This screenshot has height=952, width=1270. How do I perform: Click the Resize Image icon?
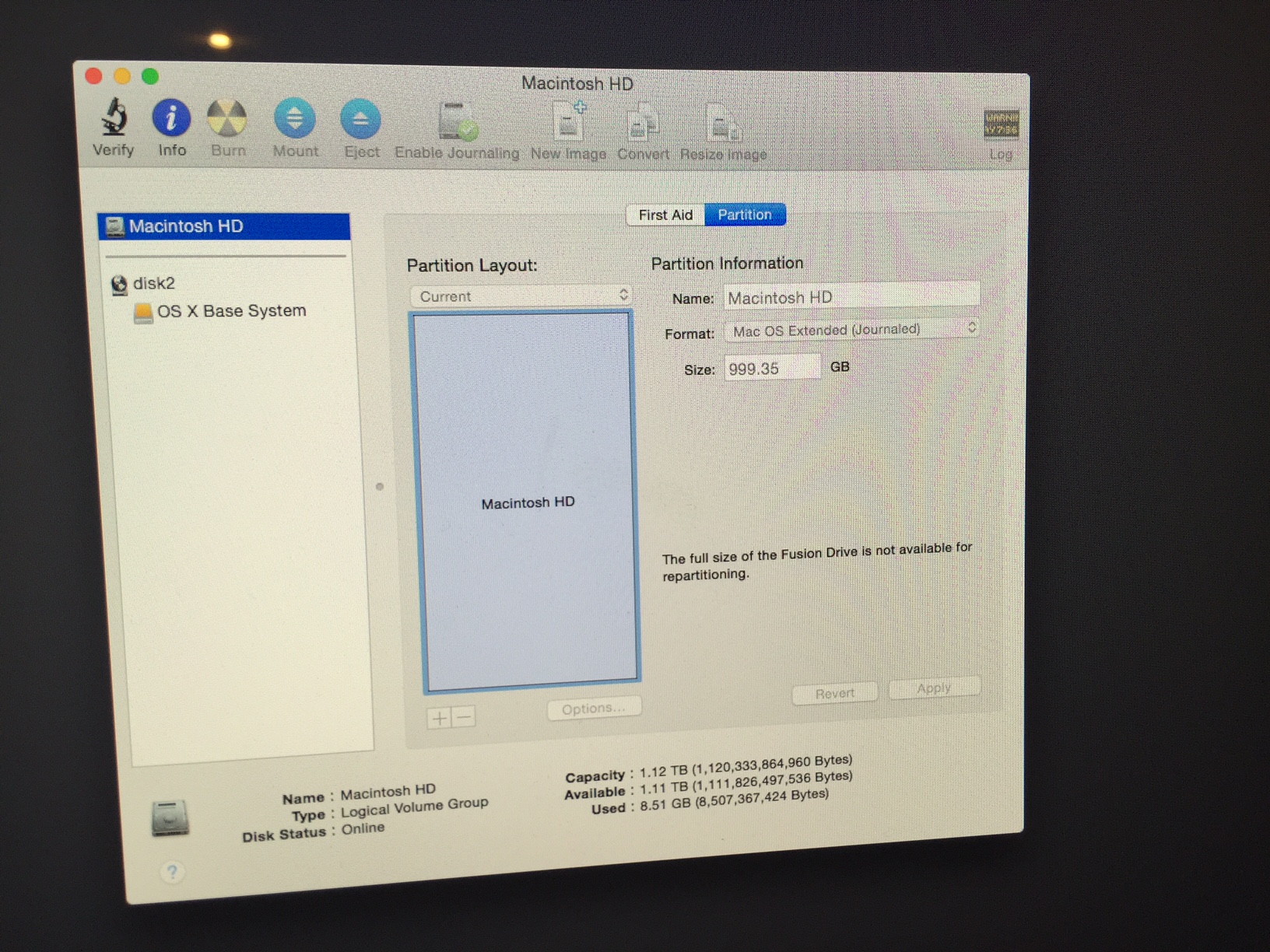coord(723,124)
